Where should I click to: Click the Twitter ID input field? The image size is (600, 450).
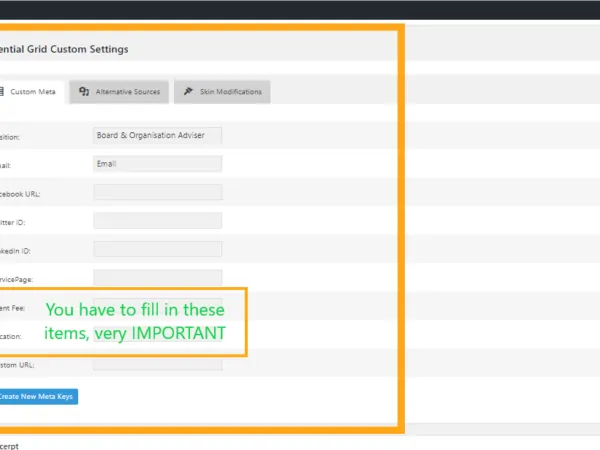click(158, 221)
